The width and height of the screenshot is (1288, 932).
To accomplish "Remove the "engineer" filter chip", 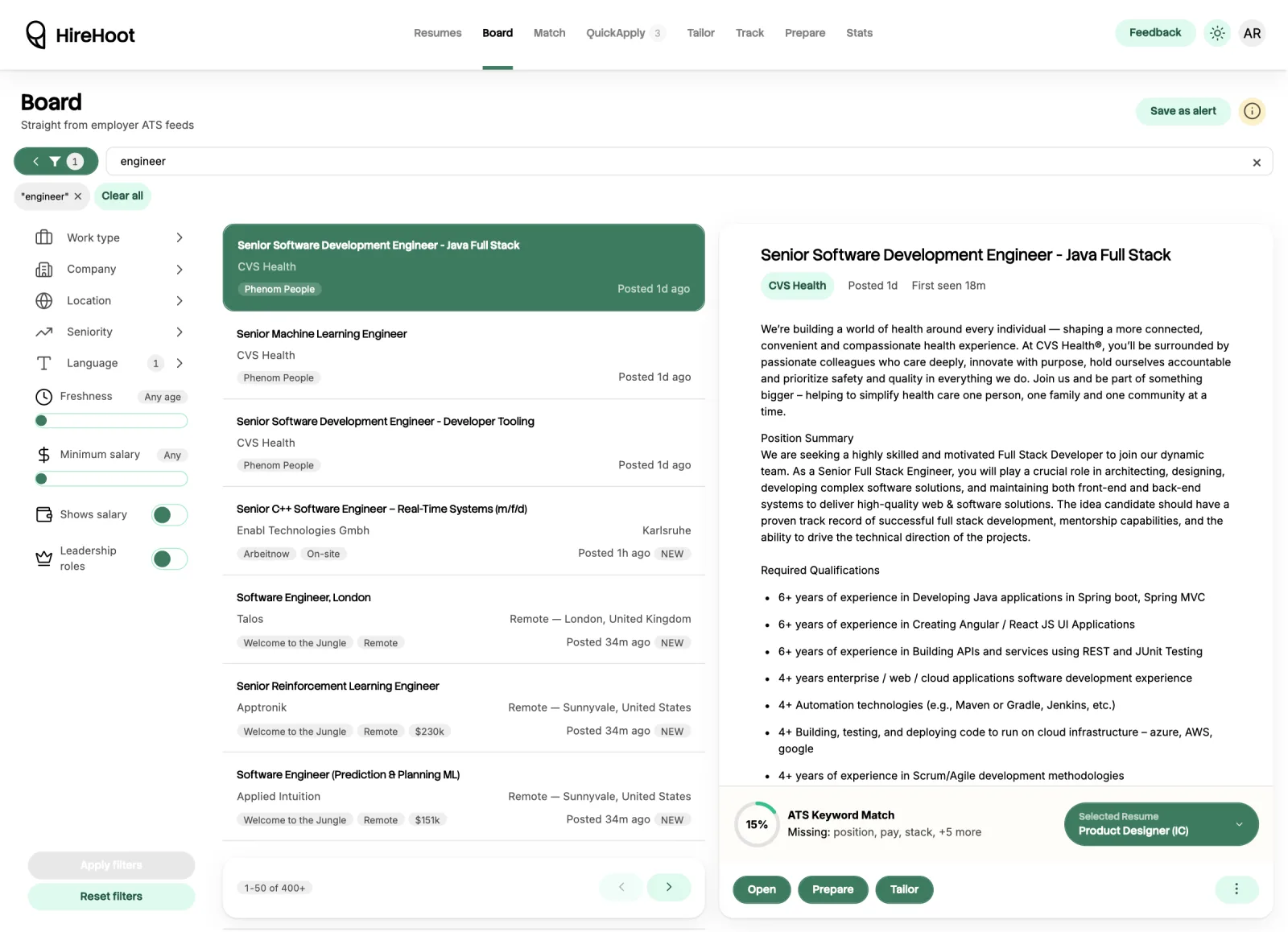I will tap(78, 196).
